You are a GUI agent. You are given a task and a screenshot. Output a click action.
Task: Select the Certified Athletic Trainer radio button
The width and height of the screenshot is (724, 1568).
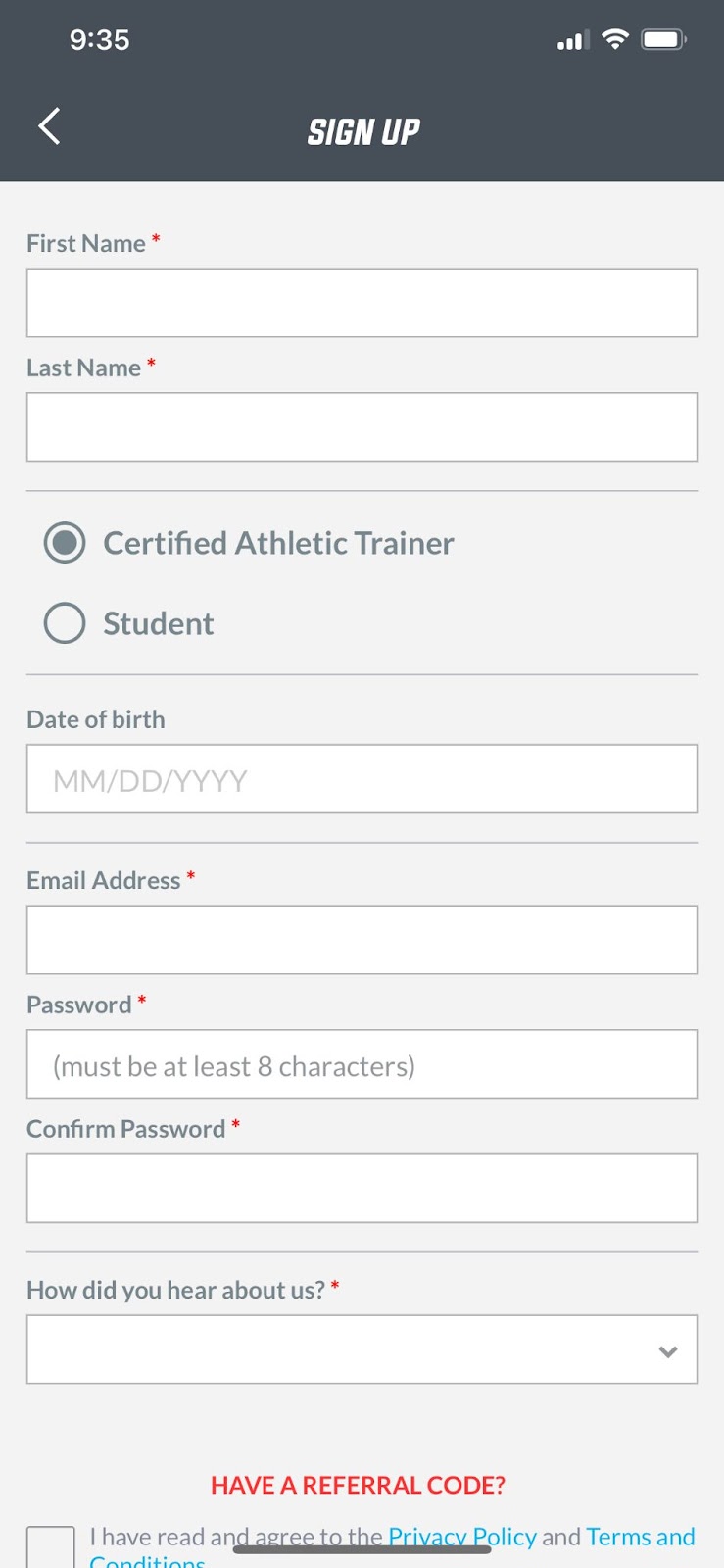tap(65, 543)
